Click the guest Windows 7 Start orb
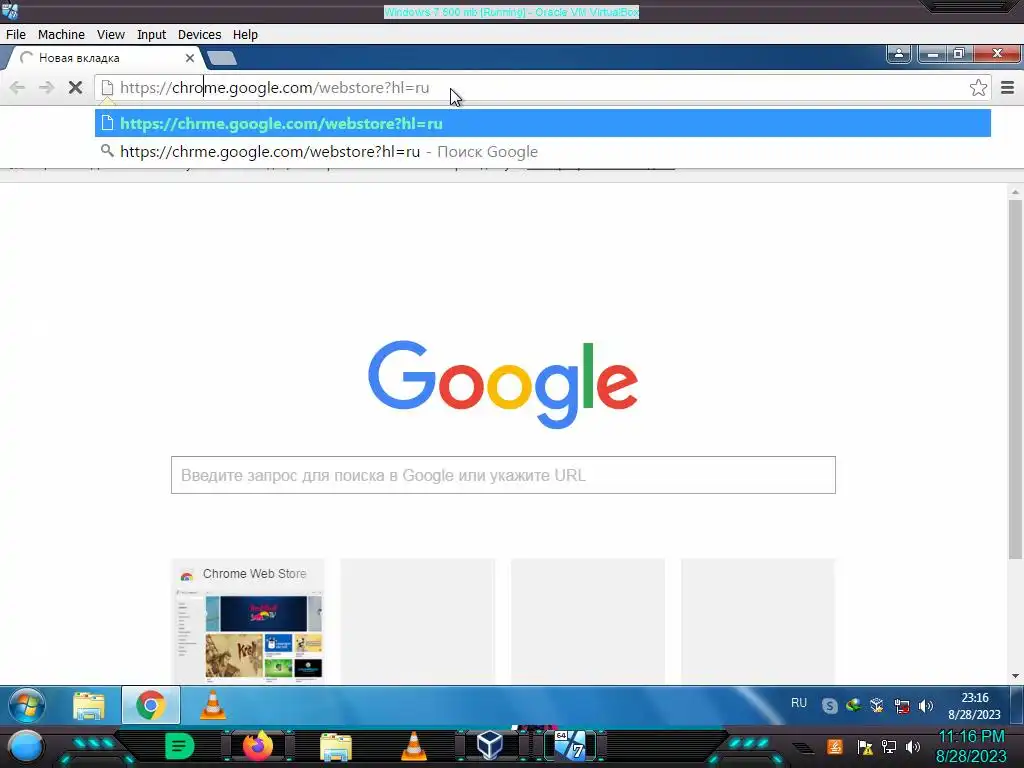Viewport: 1024px width, 768px height. [x=27, y=705]
